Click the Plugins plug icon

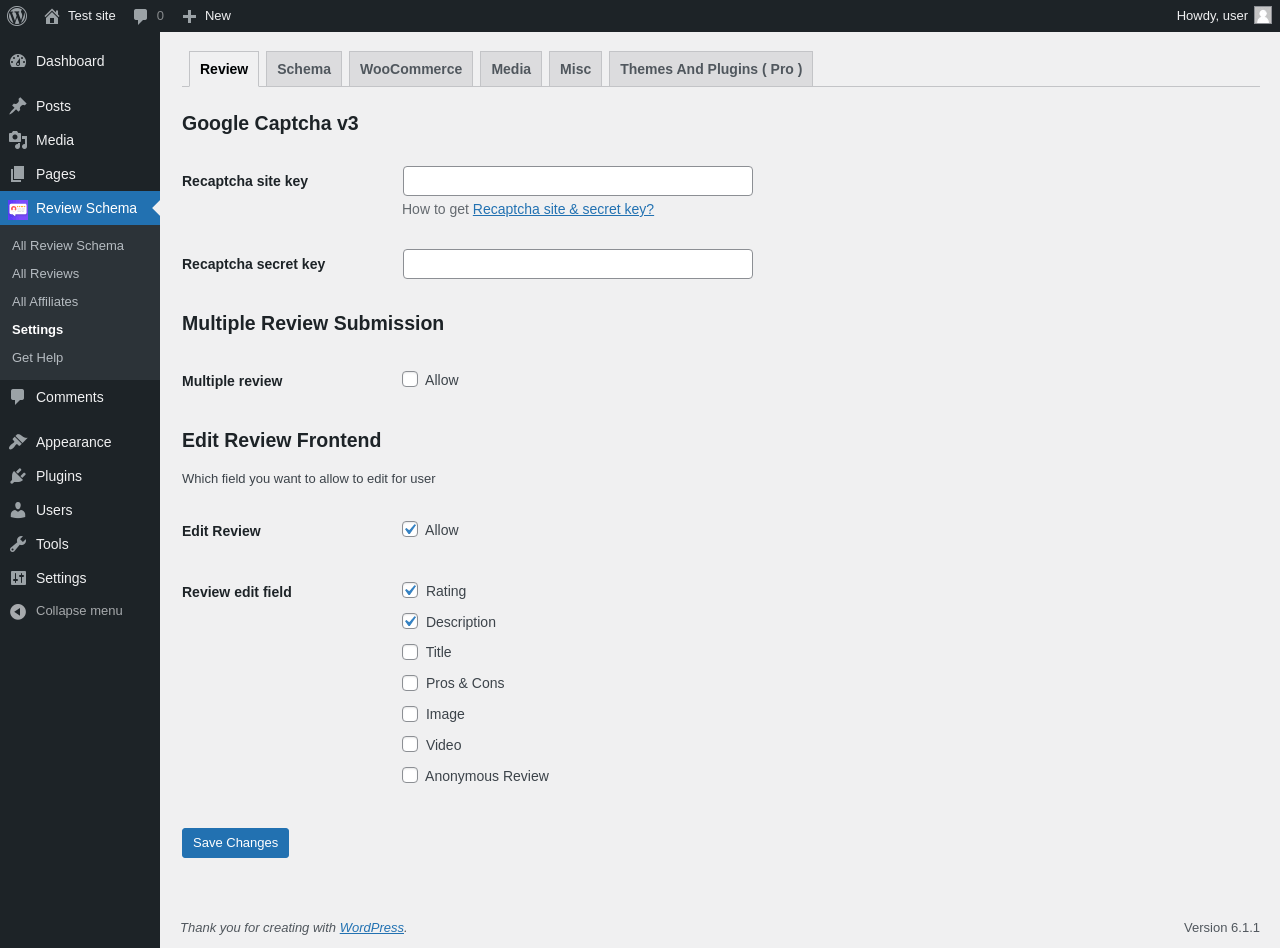[x=18, y=476]
